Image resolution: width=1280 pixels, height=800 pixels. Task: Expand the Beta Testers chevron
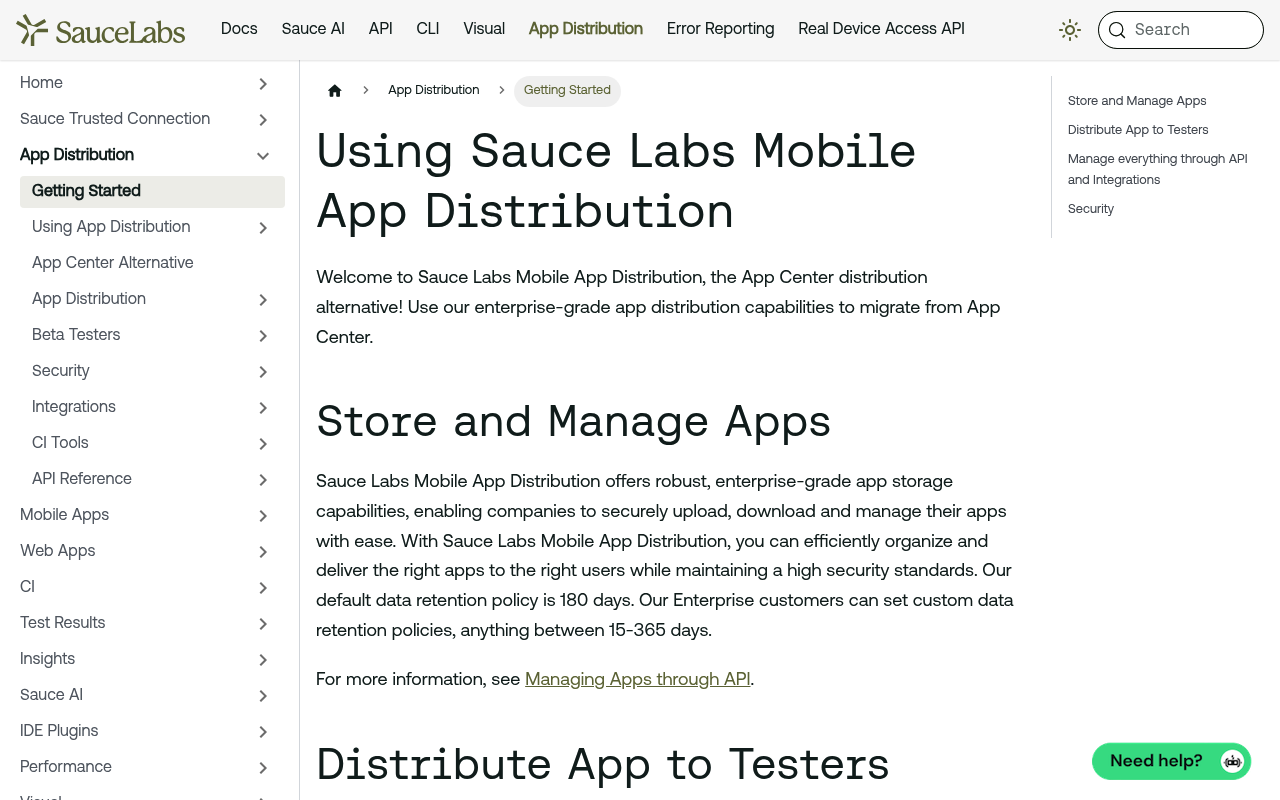263,336
